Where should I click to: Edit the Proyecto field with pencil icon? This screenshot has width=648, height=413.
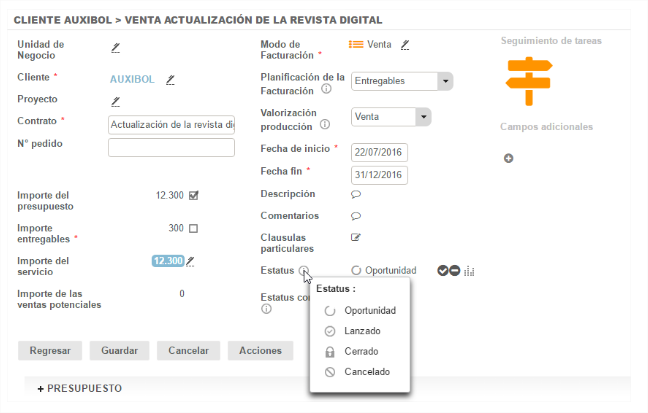pyautogui.click(x=115, y=101)
